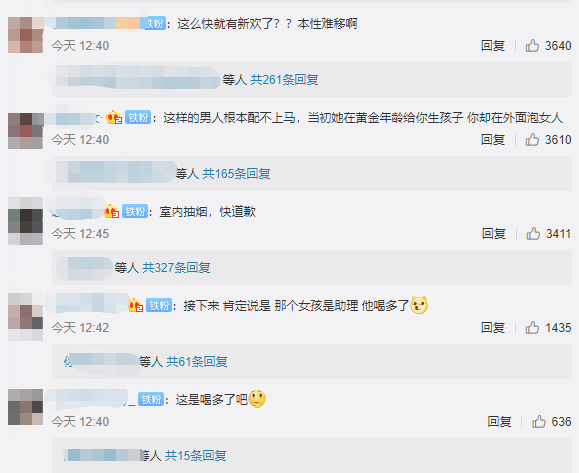Click thumbs-up on the 3610-like comment
Screen dimensions: 579x473
click(532, 140)
